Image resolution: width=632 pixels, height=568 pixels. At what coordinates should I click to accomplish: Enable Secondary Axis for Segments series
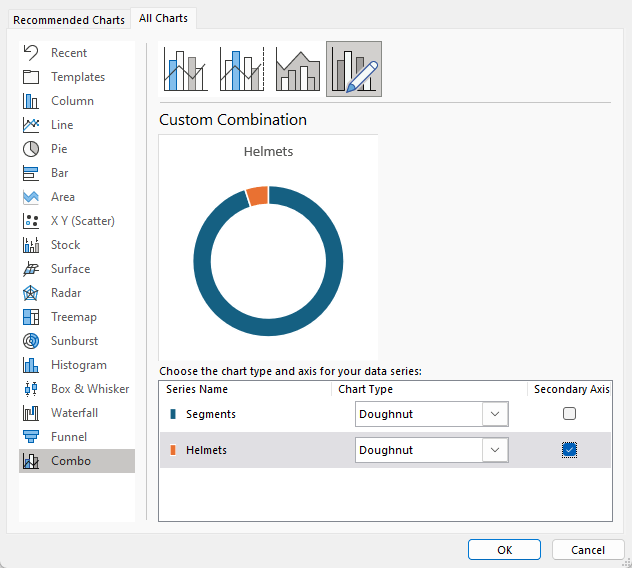click(569, 414)
